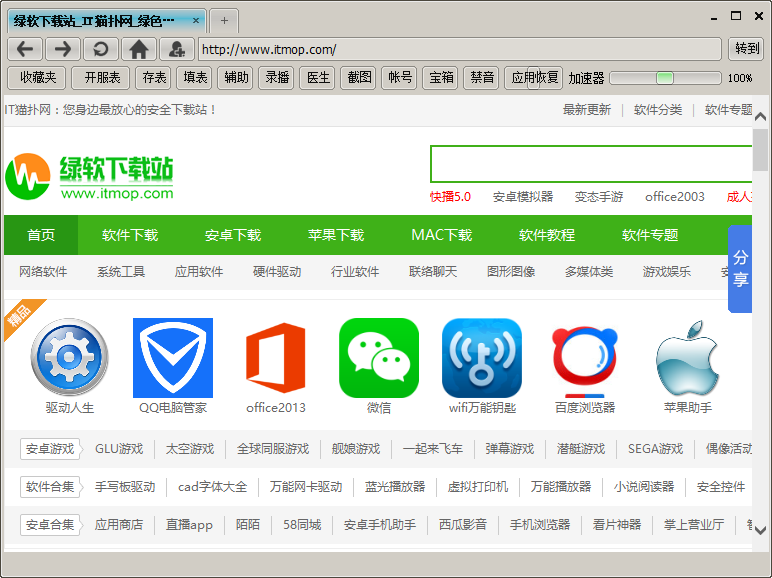
Task: Click into the URL address bar
Action: [459, 49]
